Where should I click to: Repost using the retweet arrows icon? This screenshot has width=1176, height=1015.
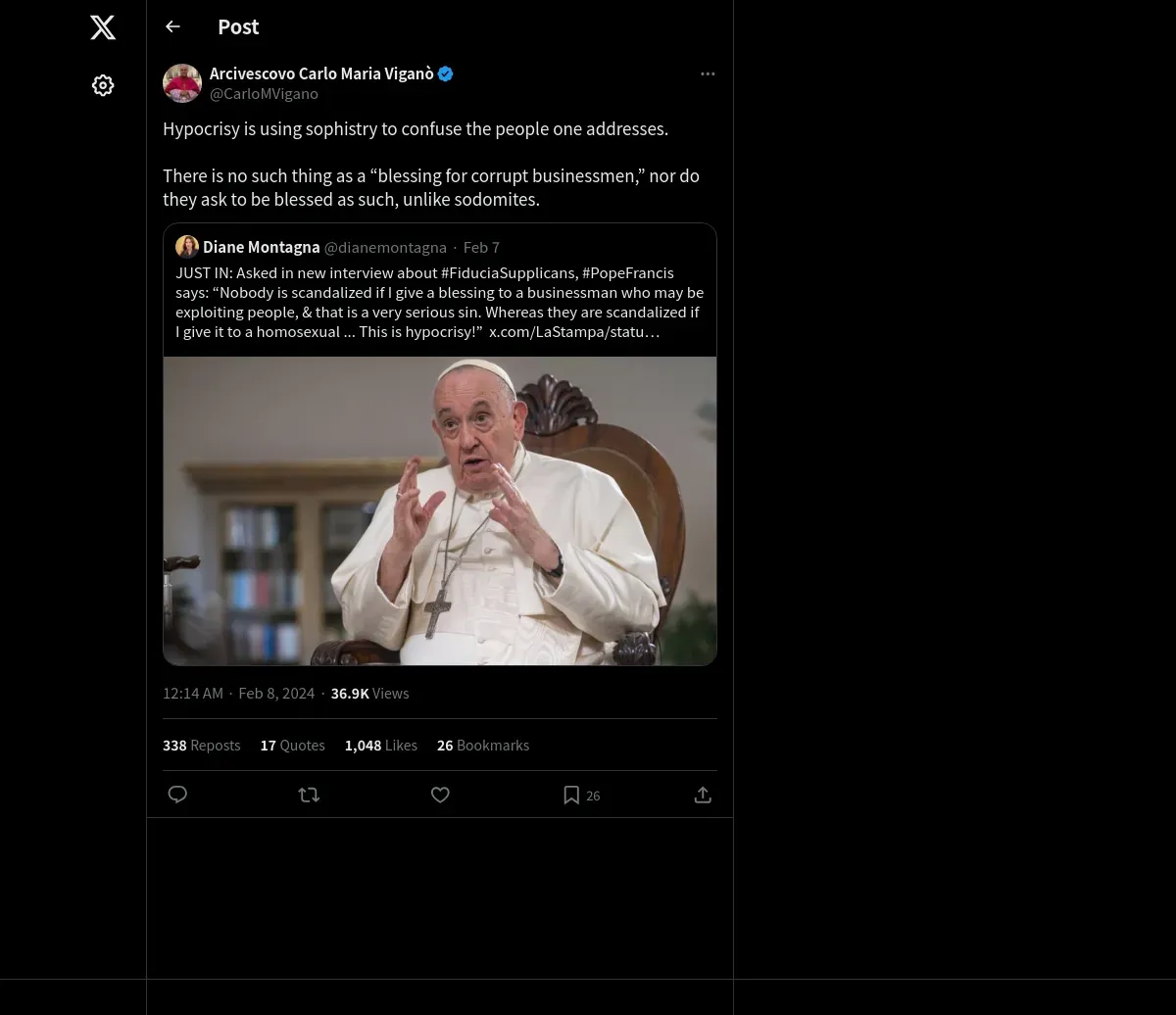tap(309, 795)
